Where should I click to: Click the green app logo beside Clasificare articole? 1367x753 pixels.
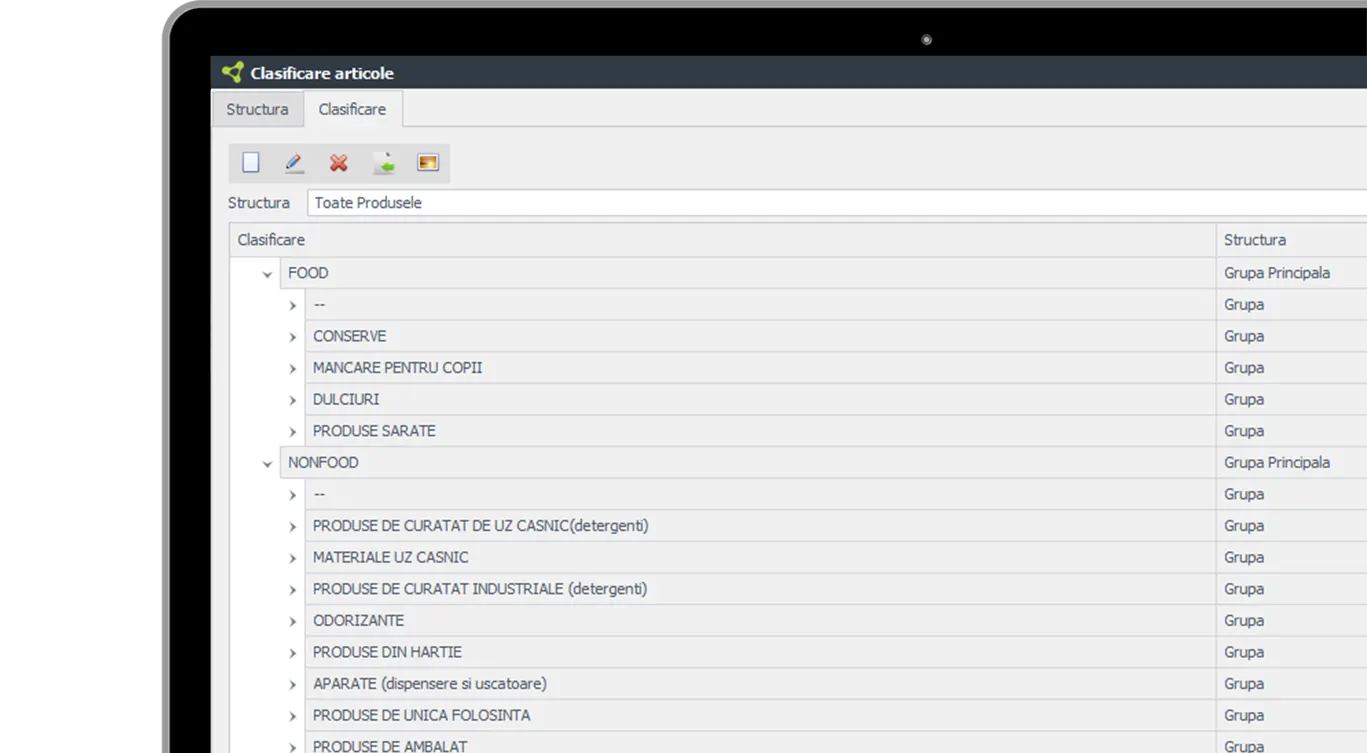[x=233, y=72]
